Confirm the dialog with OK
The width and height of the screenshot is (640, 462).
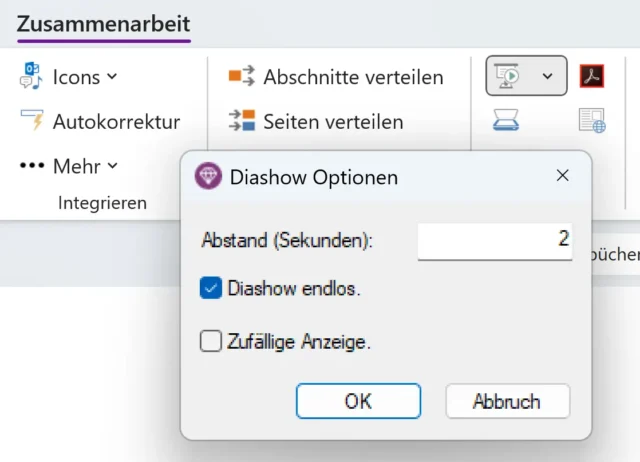coord(358,401)
